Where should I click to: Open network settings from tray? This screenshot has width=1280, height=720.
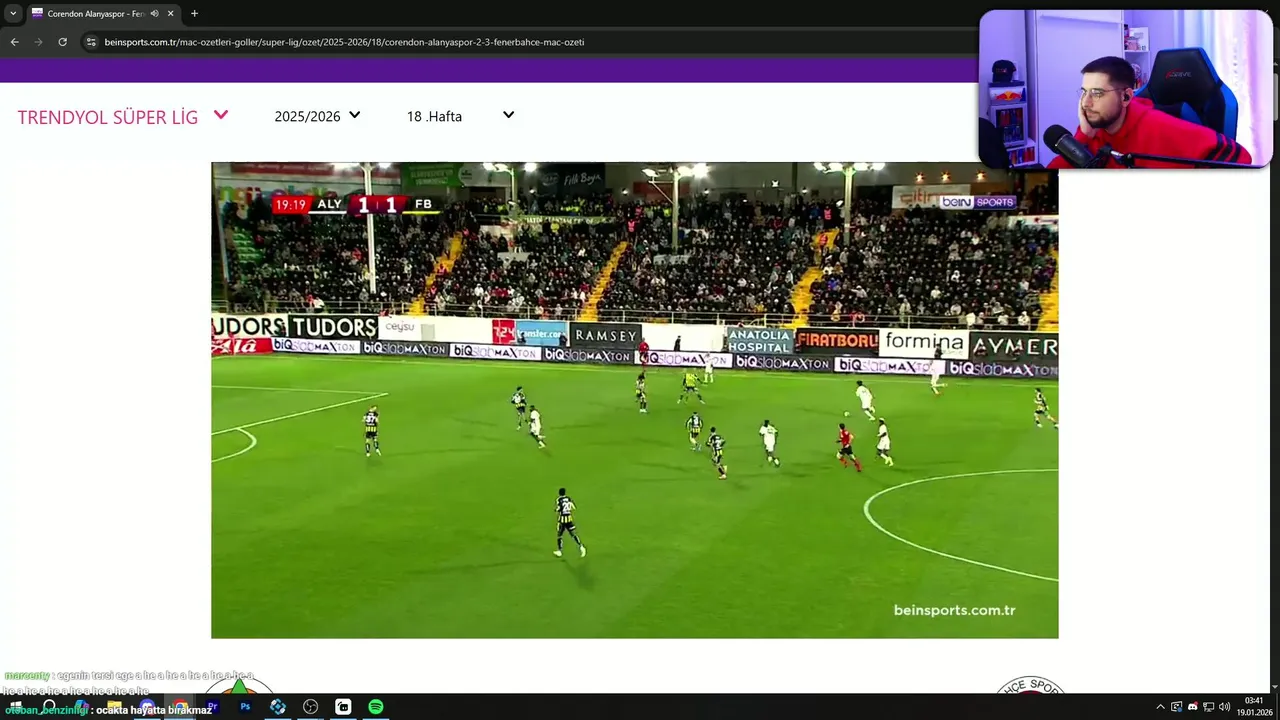pyautogui.click(x=1208, y=707)
